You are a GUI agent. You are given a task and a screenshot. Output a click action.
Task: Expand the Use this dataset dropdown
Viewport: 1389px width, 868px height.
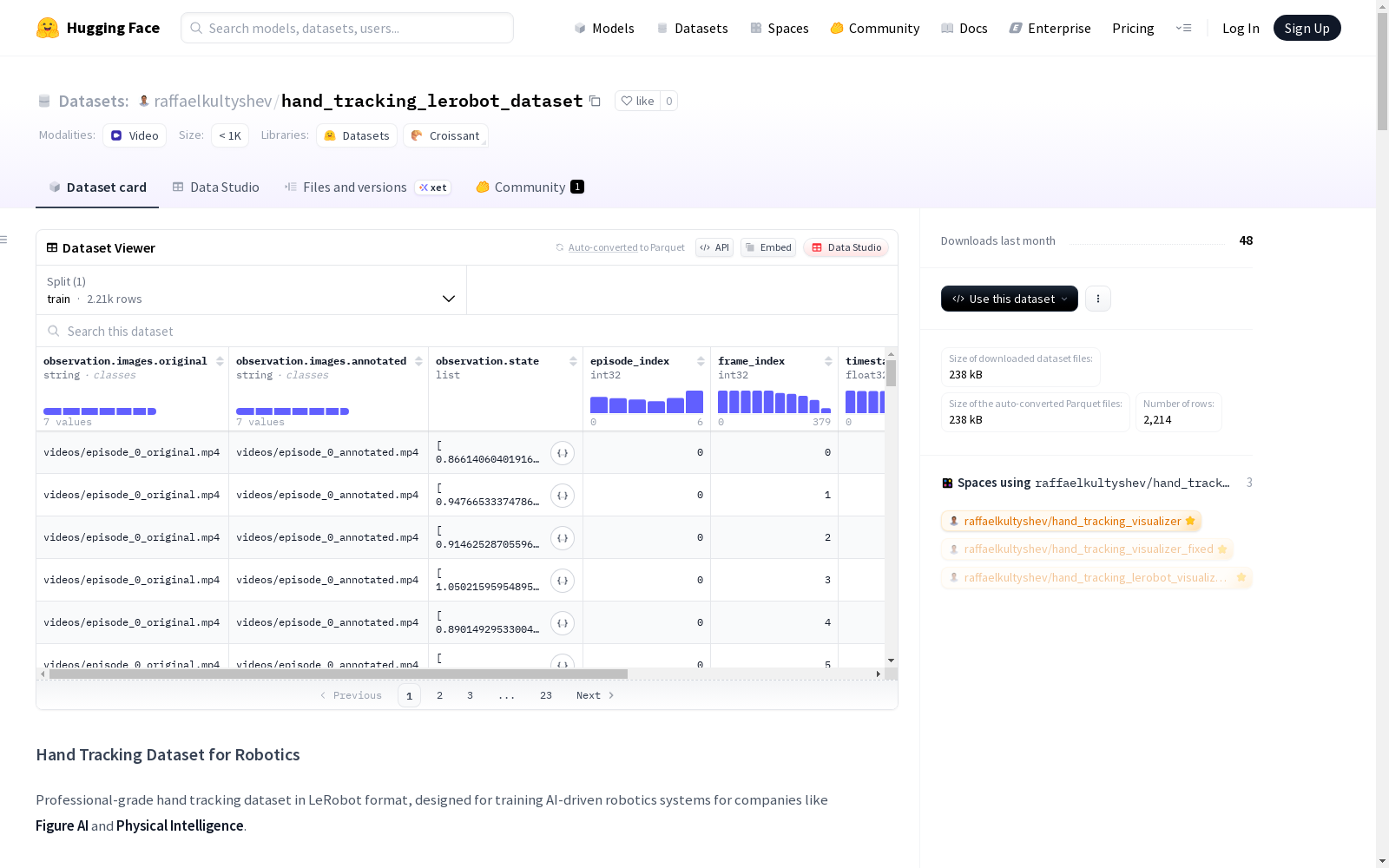coord(1010,299)
